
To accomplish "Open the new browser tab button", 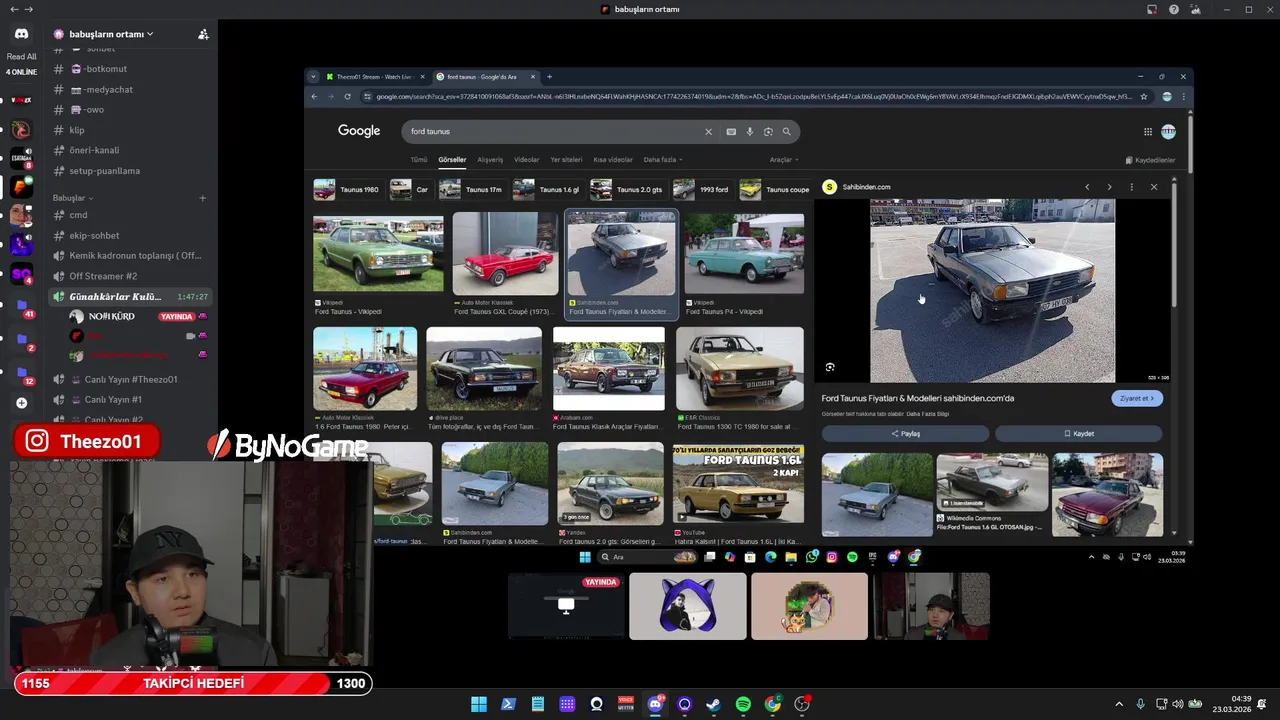I will (x=549, y=77).
